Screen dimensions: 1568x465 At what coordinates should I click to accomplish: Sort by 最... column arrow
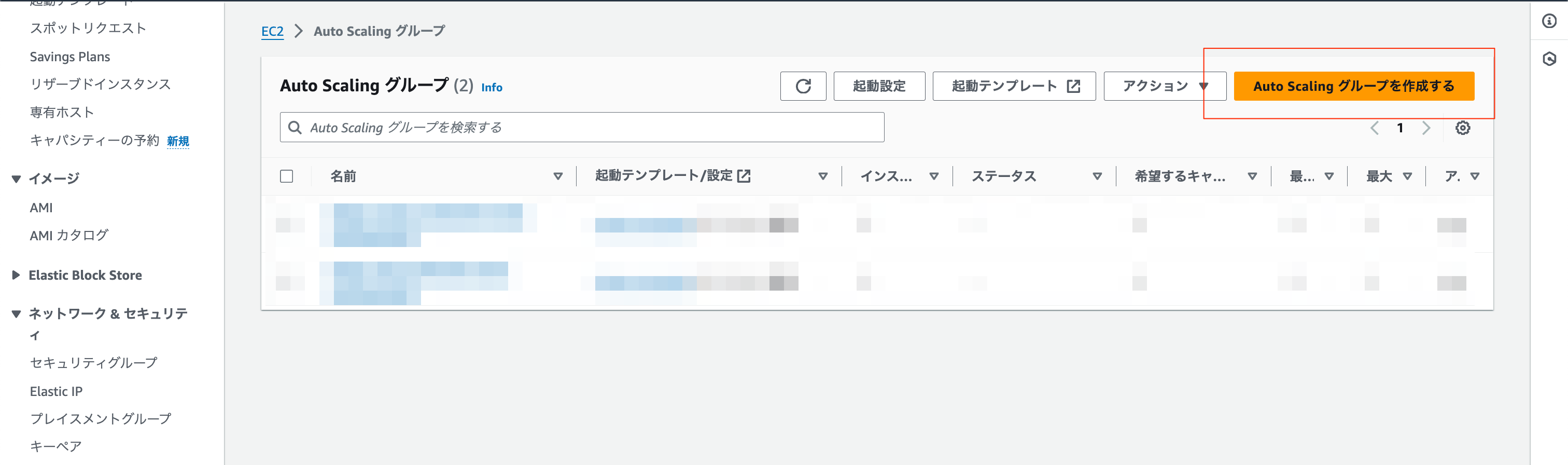[1329, 176]
